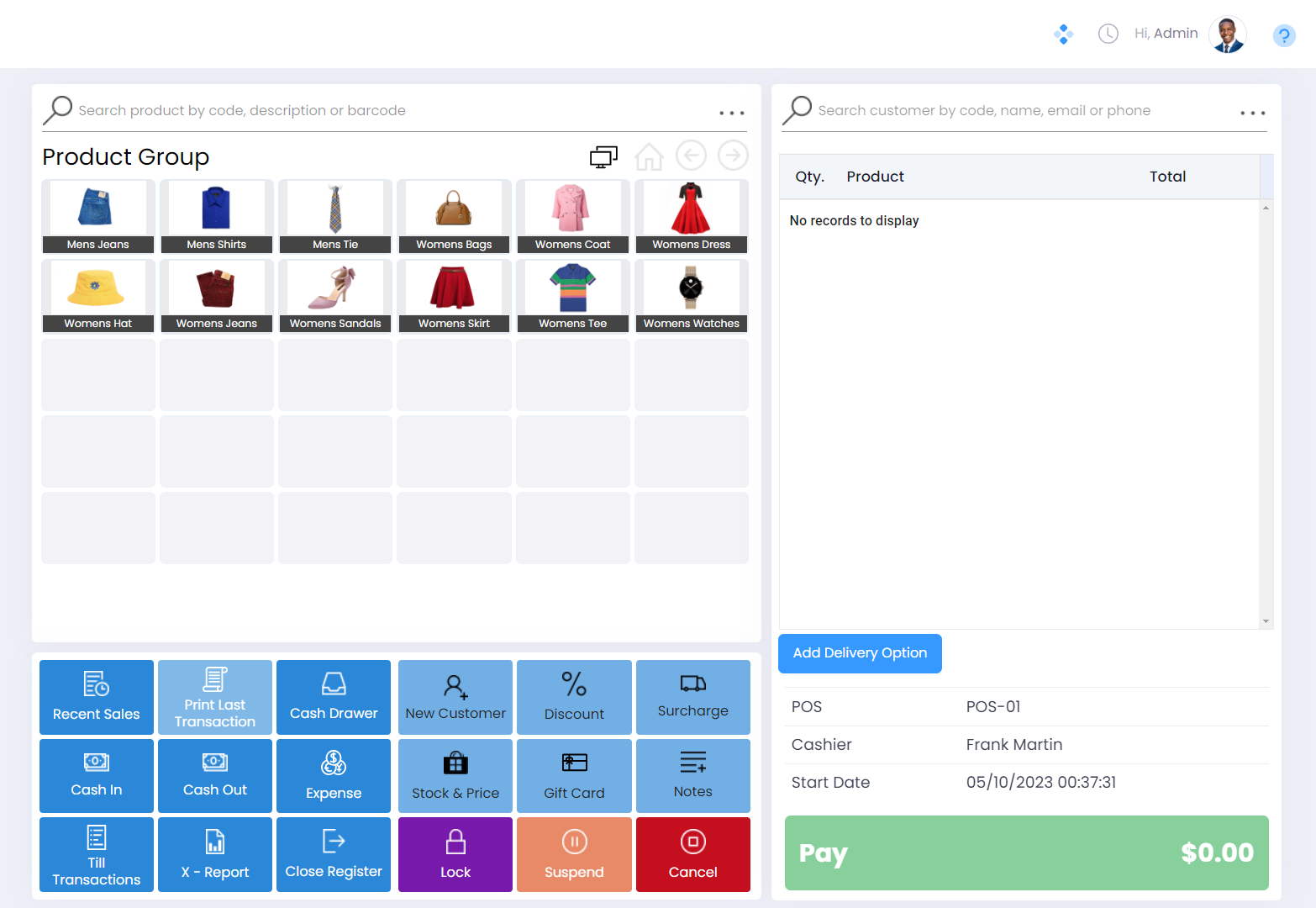The height and width of the screenshot is (908, 1316).
Task: Focus the product search input field
Action: point(387,111)
